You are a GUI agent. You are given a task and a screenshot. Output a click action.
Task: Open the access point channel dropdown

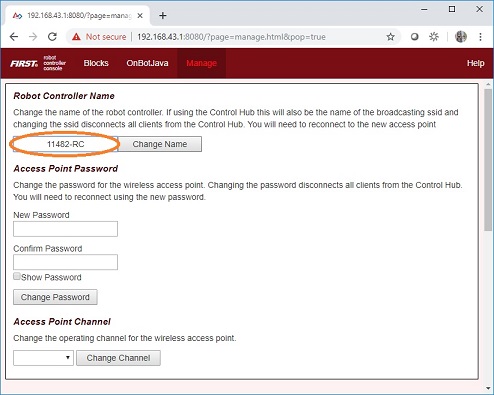point(43,358)
